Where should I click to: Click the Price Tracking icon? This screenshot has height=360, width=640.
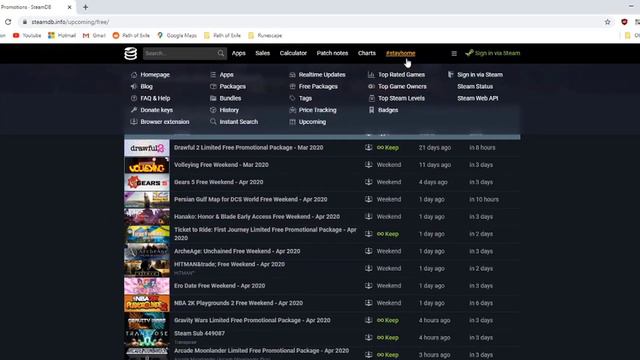[292, 110]
